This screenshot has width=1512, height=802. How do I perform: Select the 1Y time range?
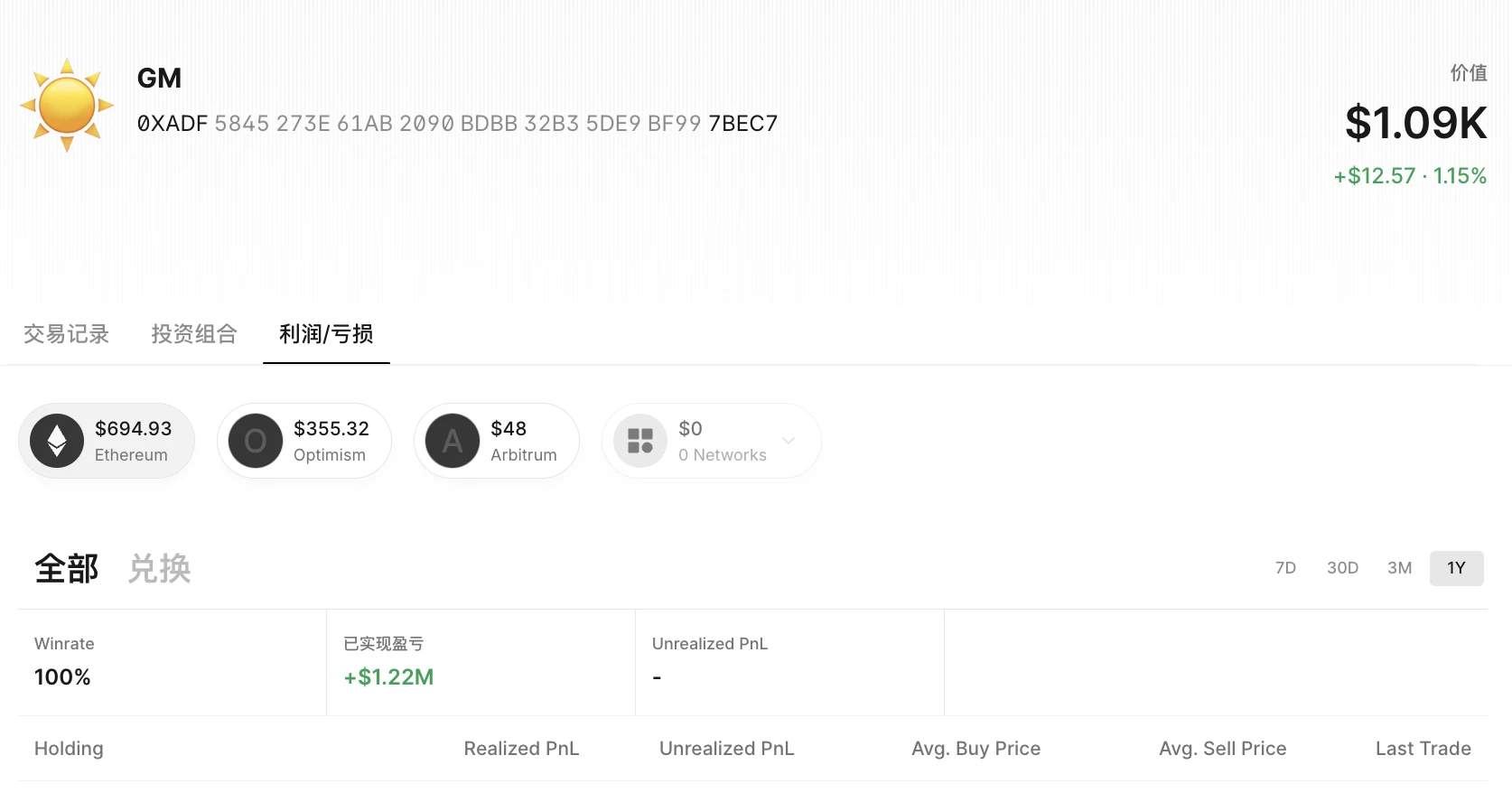point(1456,568)
